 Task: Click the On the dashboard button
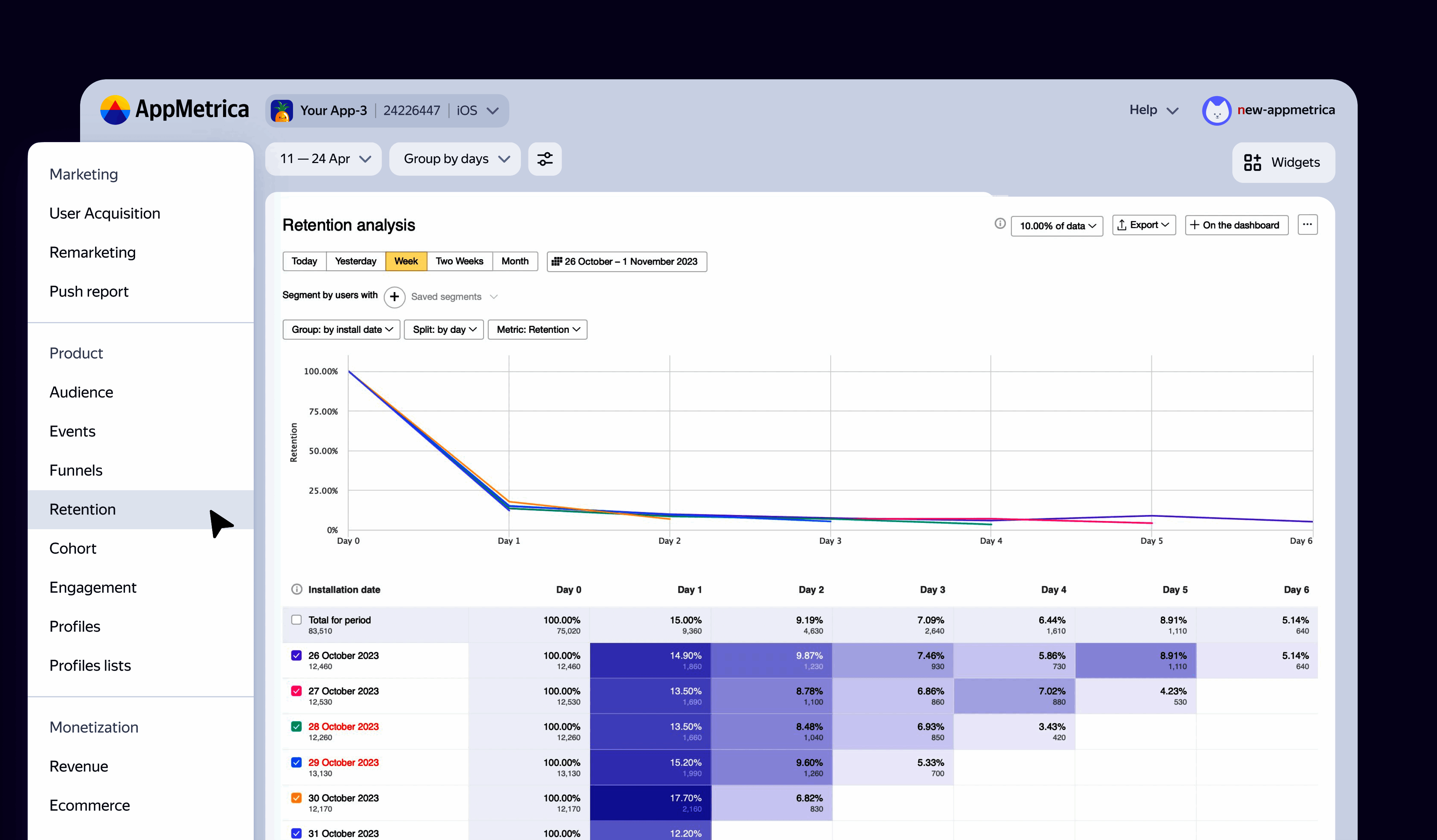(x=1236, y=225)
